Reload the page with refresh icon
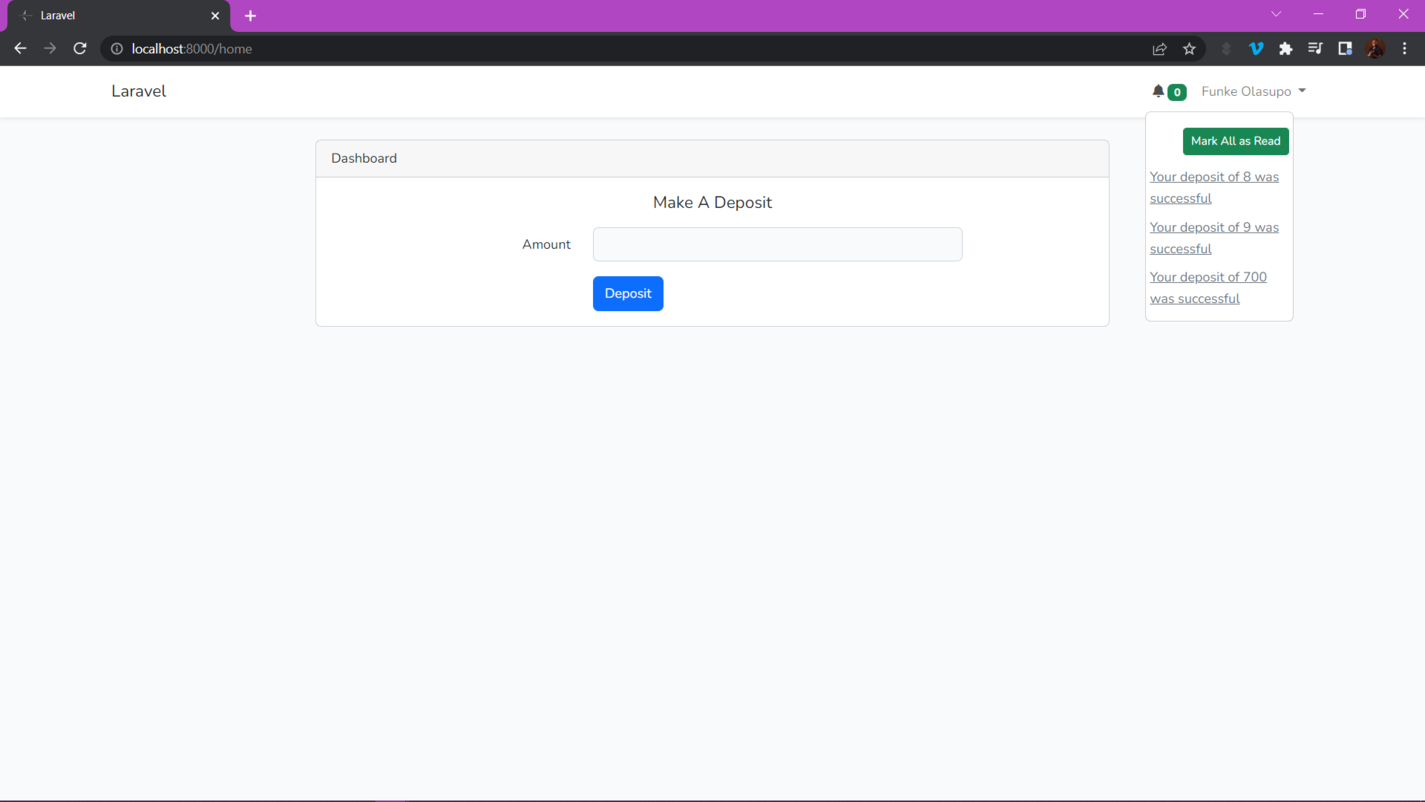This screenshot has height=802, width=1425. (x=80, y=48)
